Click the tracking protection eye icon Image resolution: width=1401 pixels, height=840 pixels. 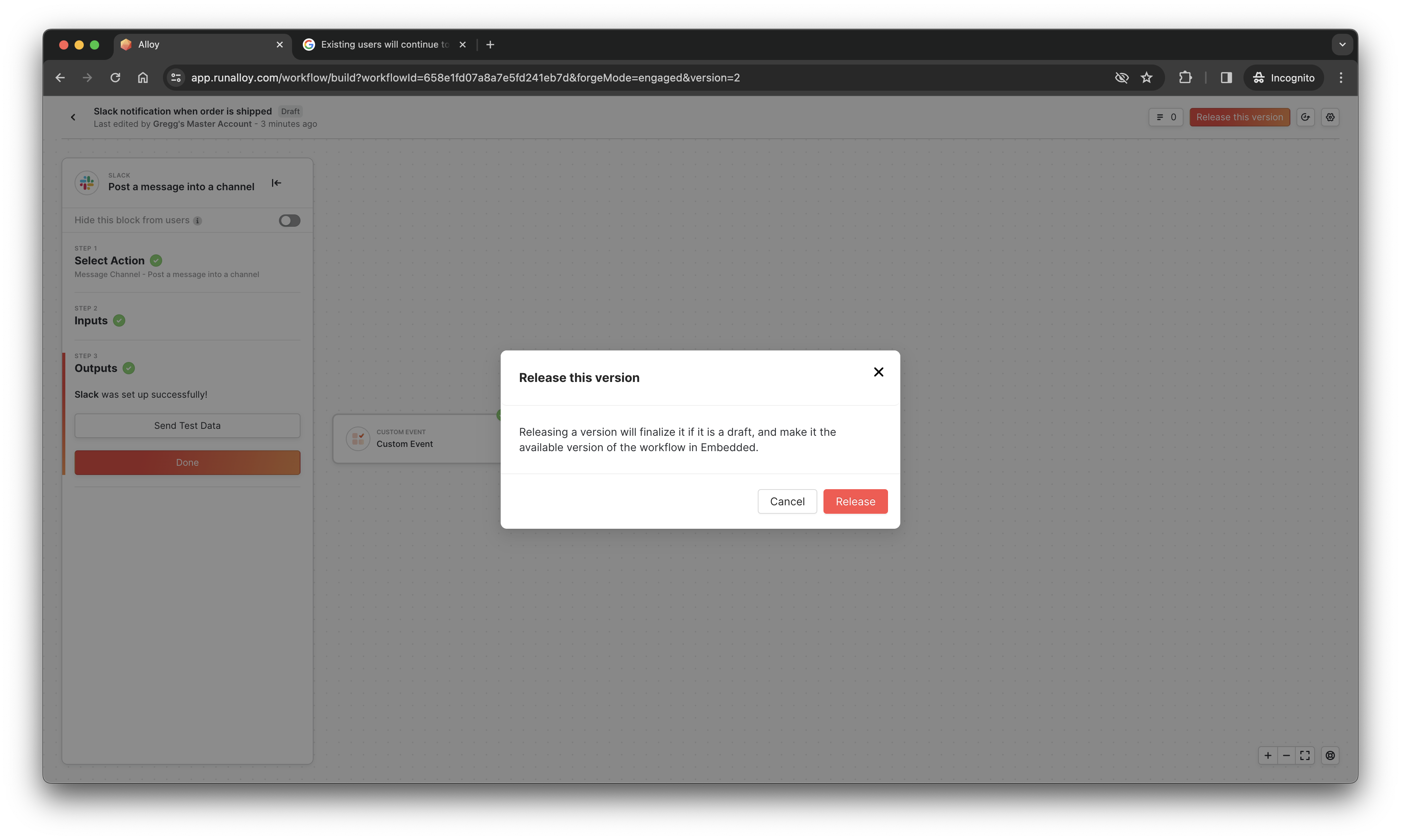click(1121, 78)
